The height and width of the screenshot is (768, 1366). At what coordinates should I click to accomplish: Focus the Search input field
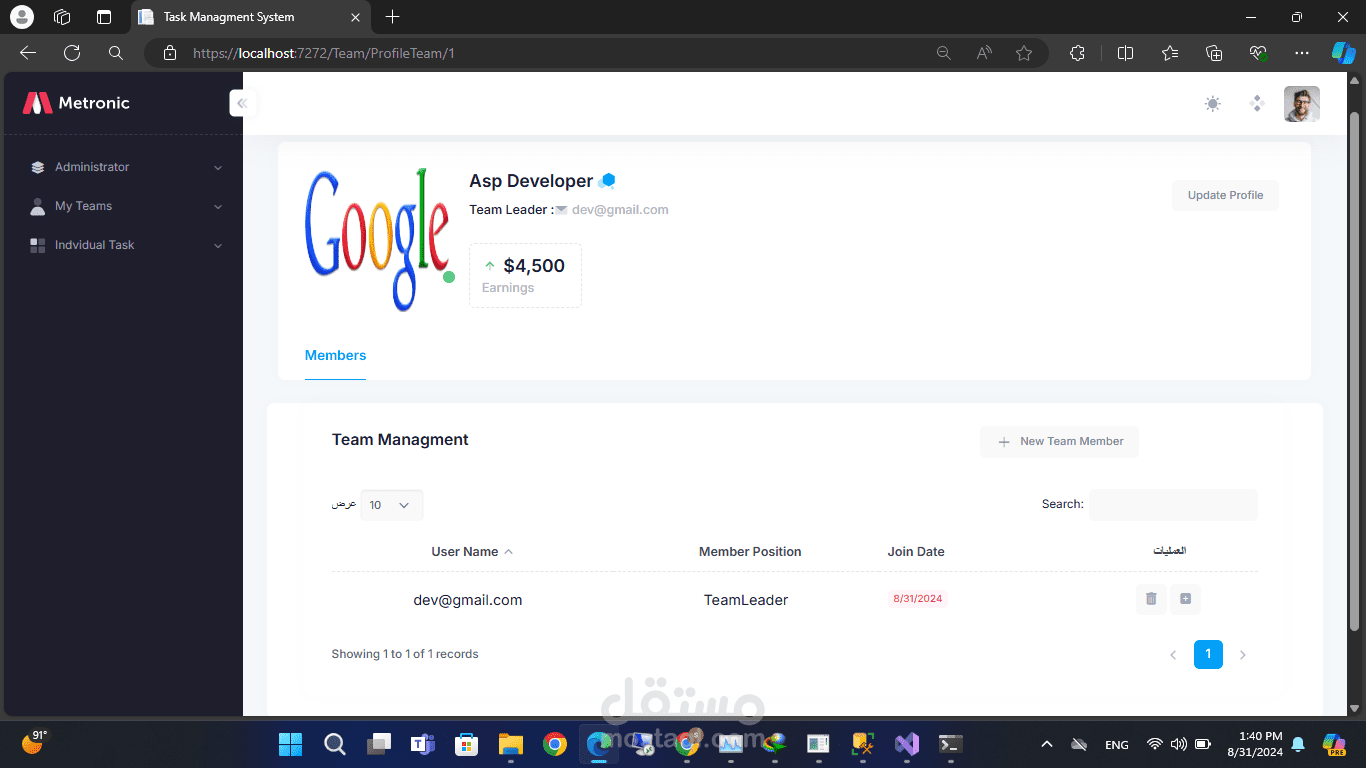1173,505
